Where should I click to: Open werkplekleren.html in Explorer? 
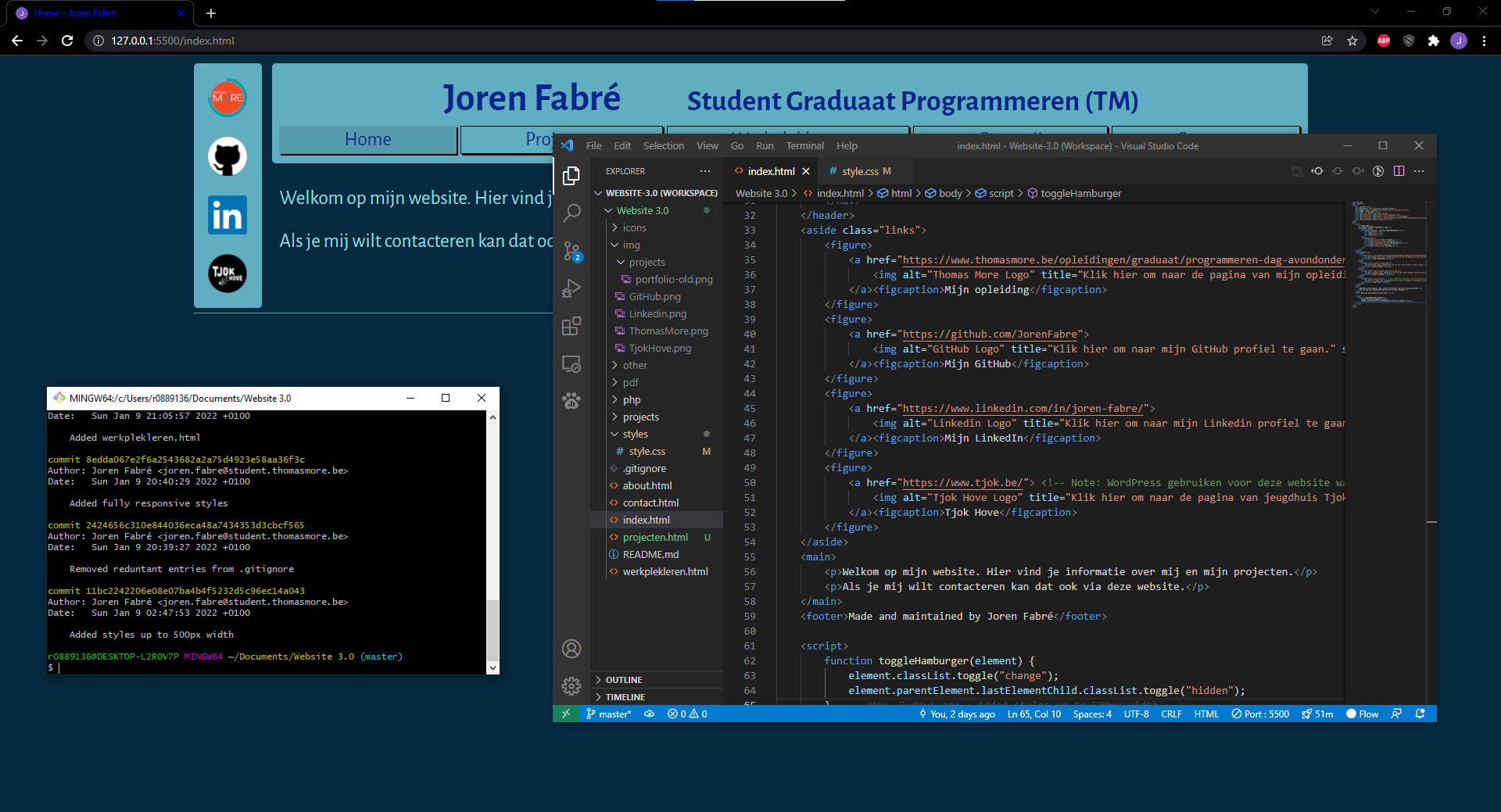(657, 571)
